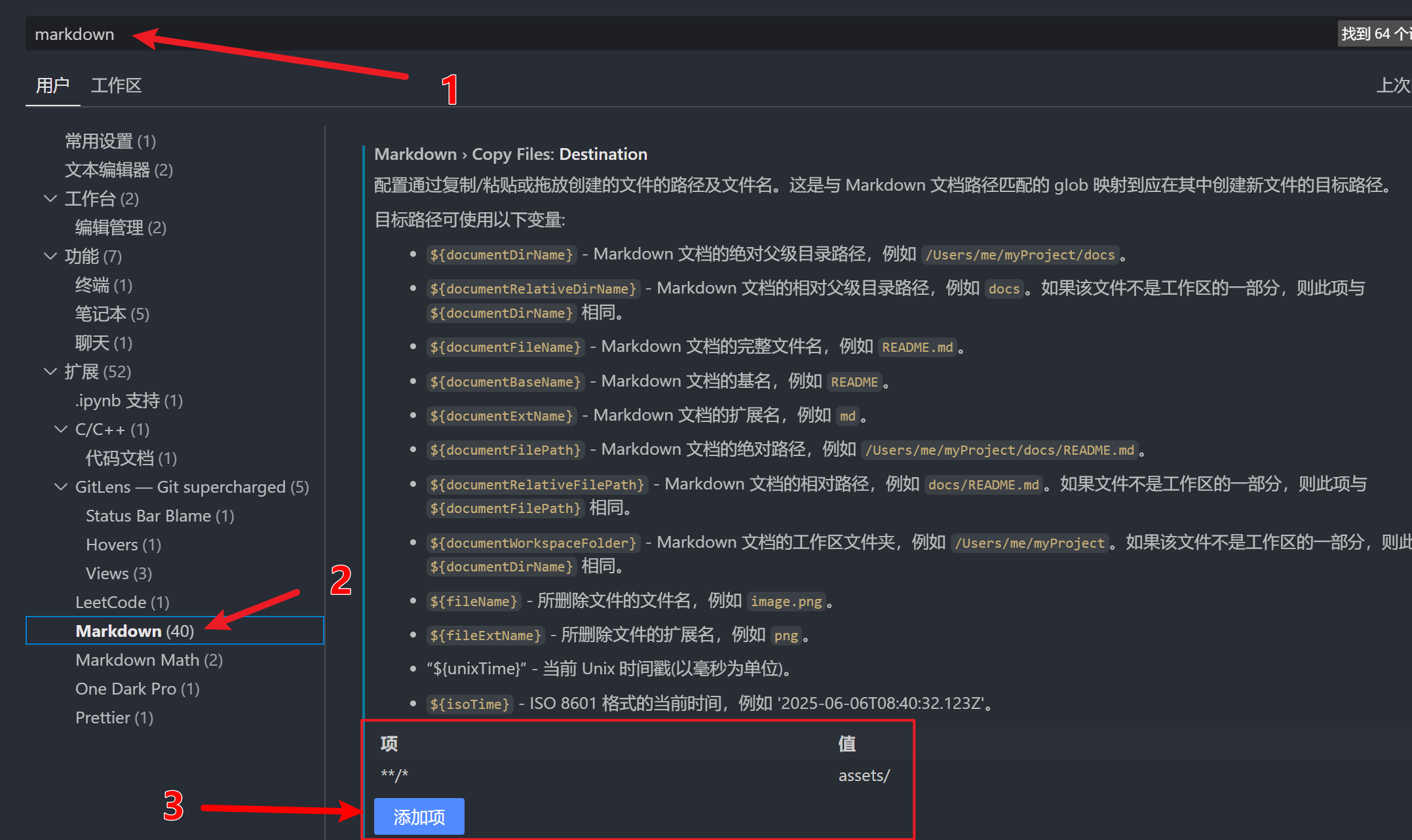1412x840 pixels.
Task: Select the LeetCode settings entry
Action: coord(122,602)
